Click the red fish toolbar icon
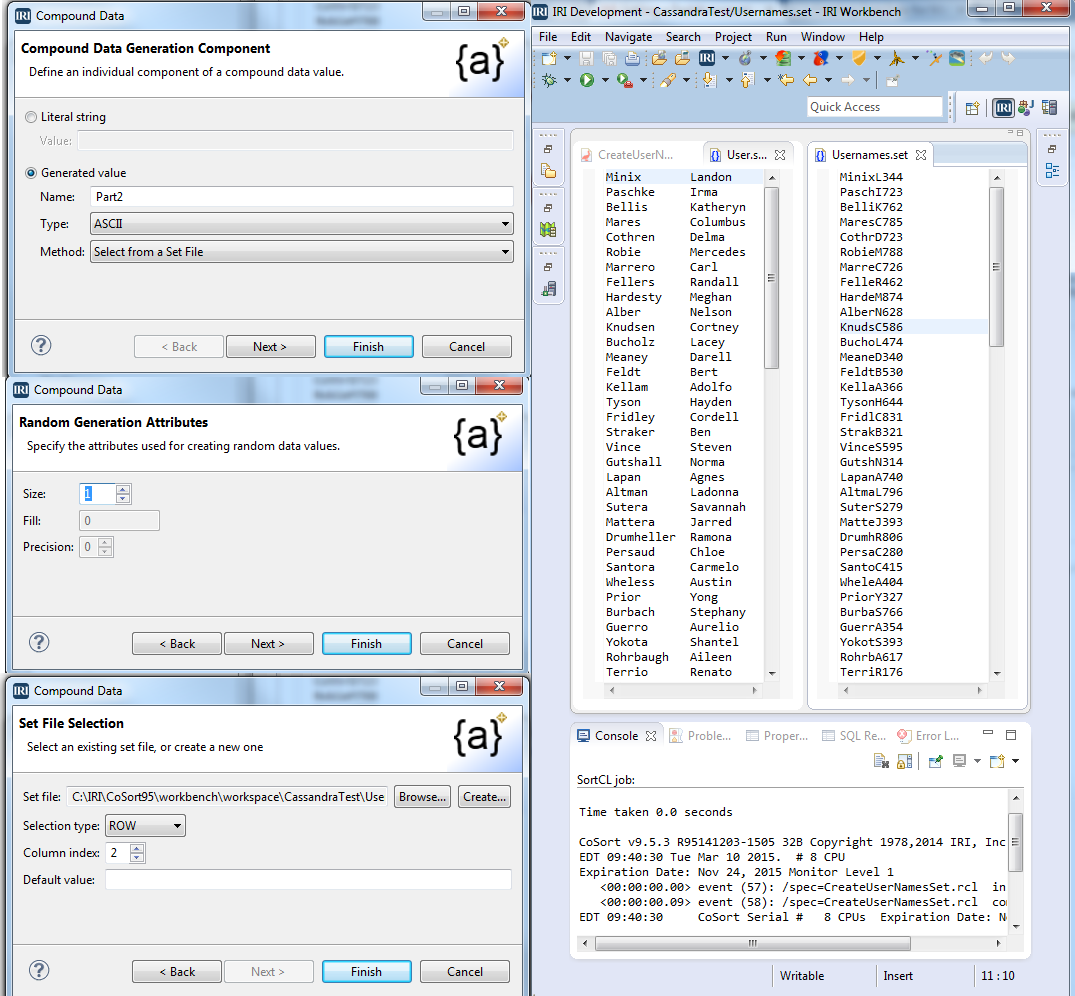This screenshot has width=1075, height=996. (821, 58)
